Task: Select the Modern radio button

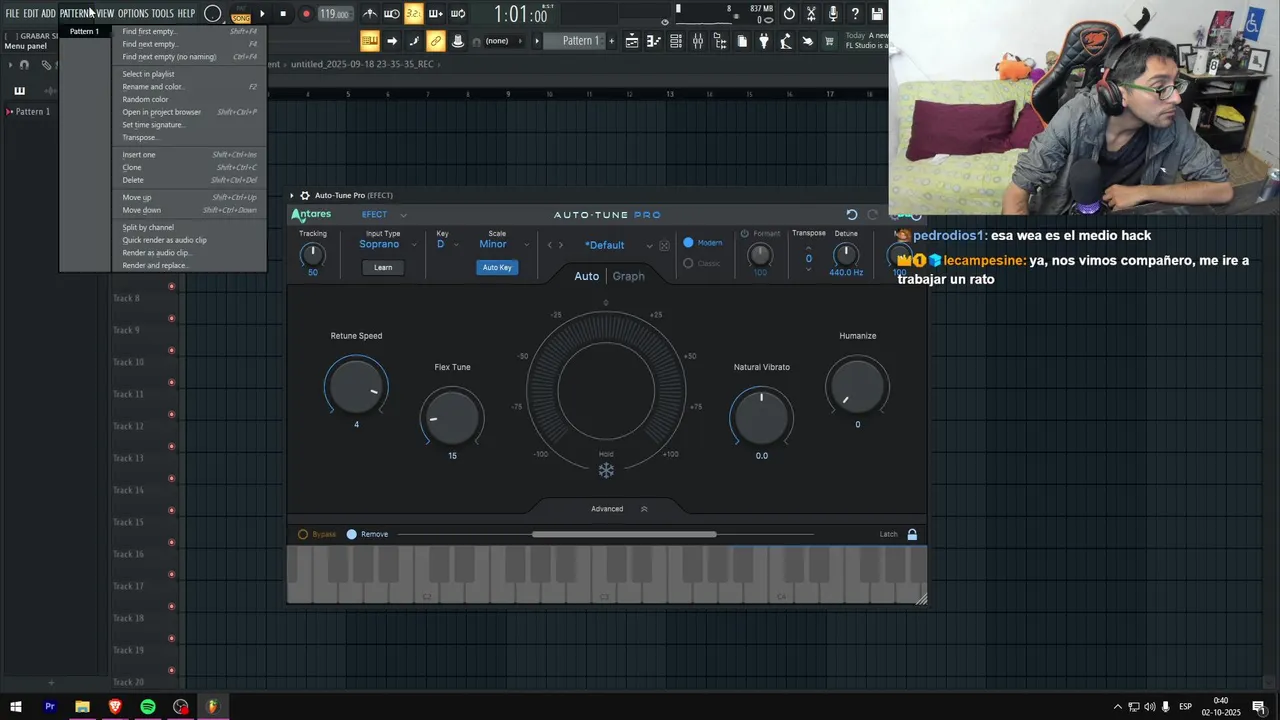Action: coord(688,243)
